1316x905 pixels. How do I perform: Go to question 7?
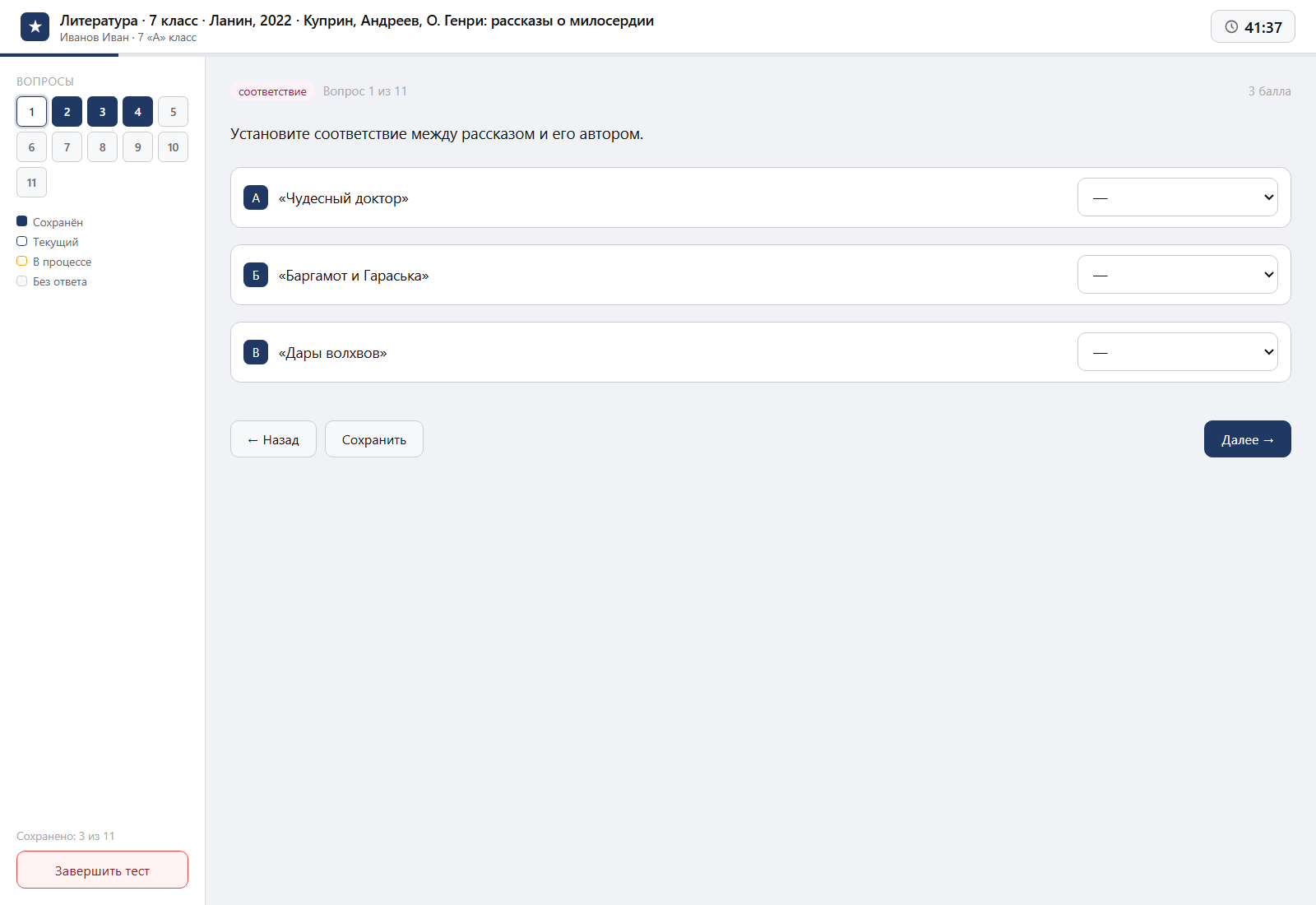pyautogui.click(x=67, y=147)
